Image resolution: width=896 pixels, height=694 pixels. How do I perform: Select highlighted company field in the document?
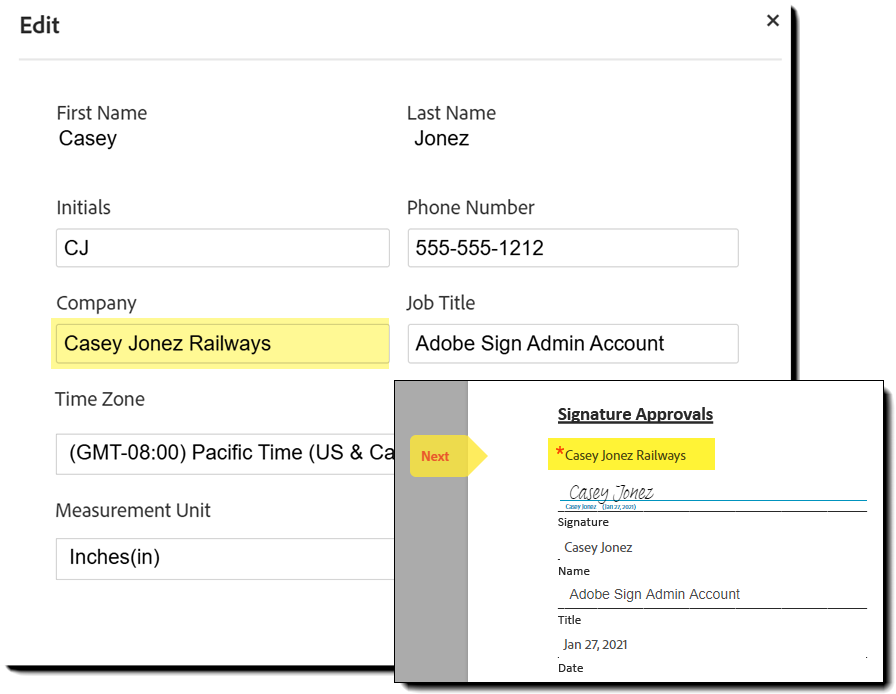click(632, 455)
